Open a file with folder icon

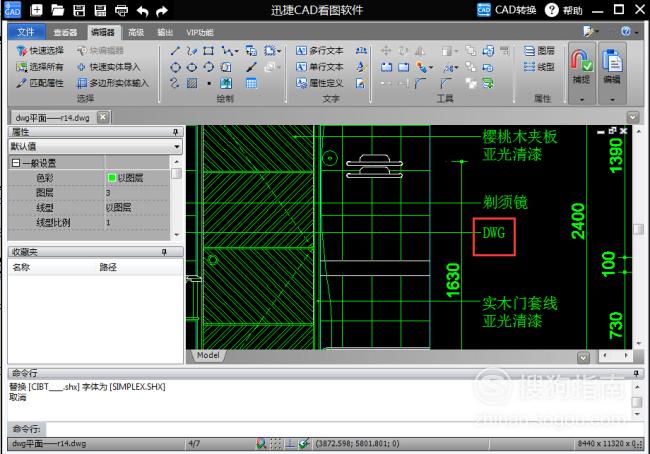[58, 10]
